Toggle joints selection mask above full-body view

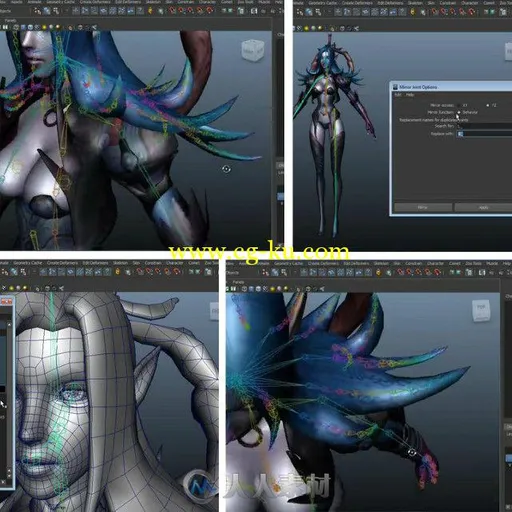[347, 12]
